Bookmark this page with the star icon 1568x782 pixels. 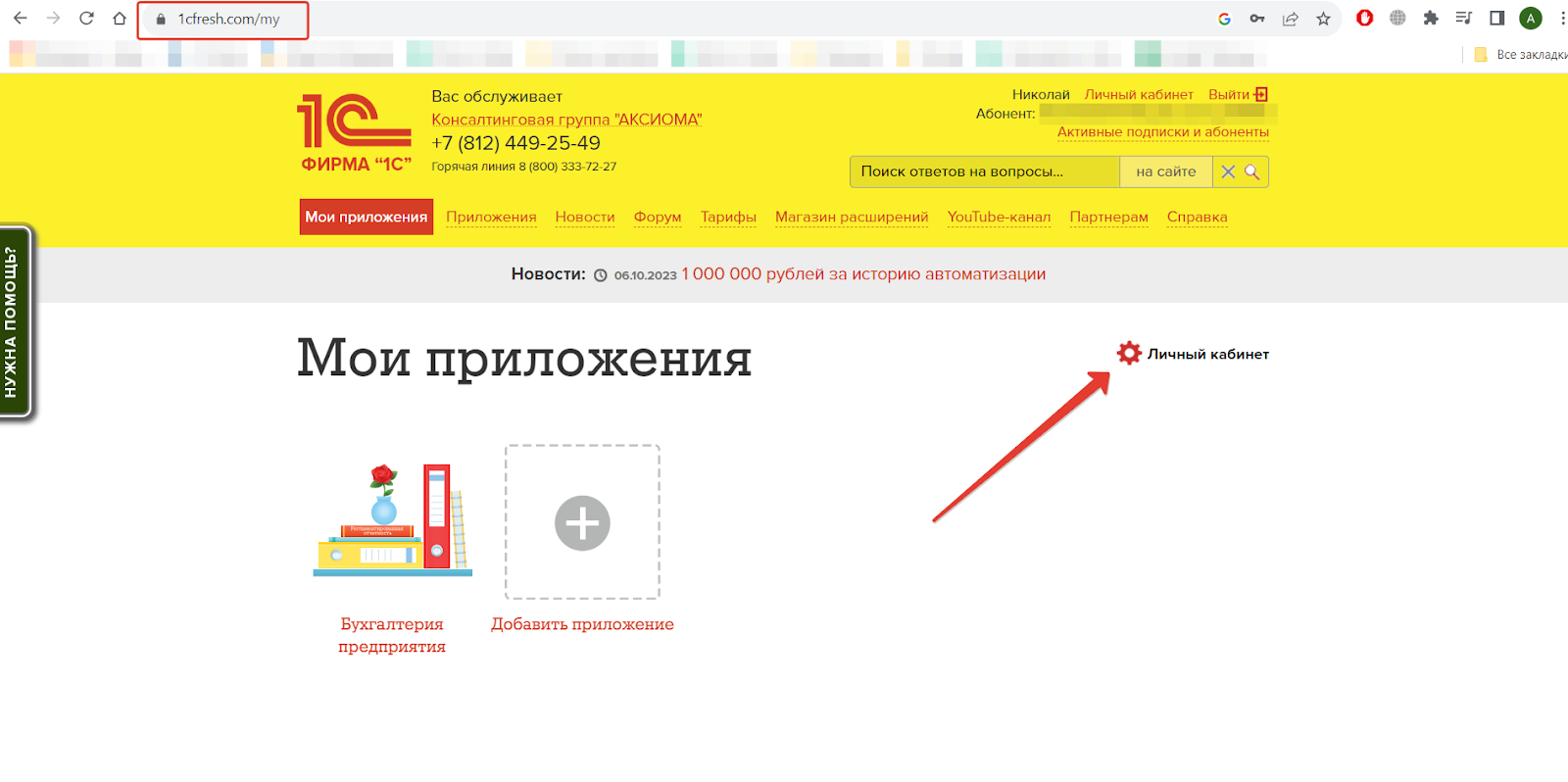click(x=1324, y=19)
